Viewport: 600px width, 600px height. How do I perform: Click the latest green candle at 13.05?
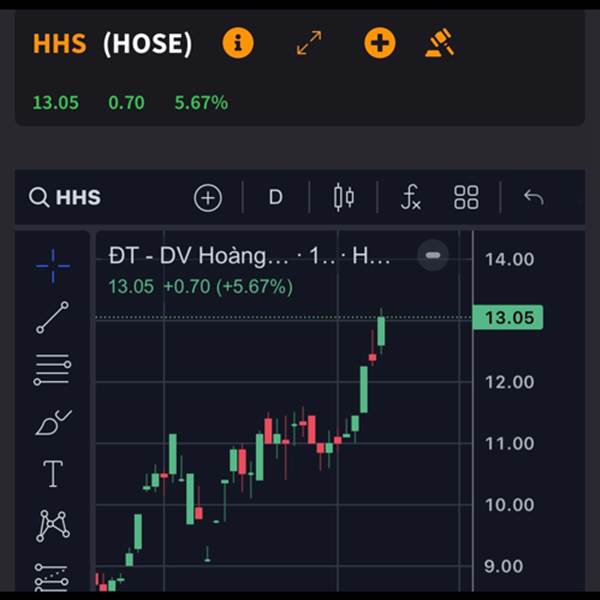[x=381, y=331]
